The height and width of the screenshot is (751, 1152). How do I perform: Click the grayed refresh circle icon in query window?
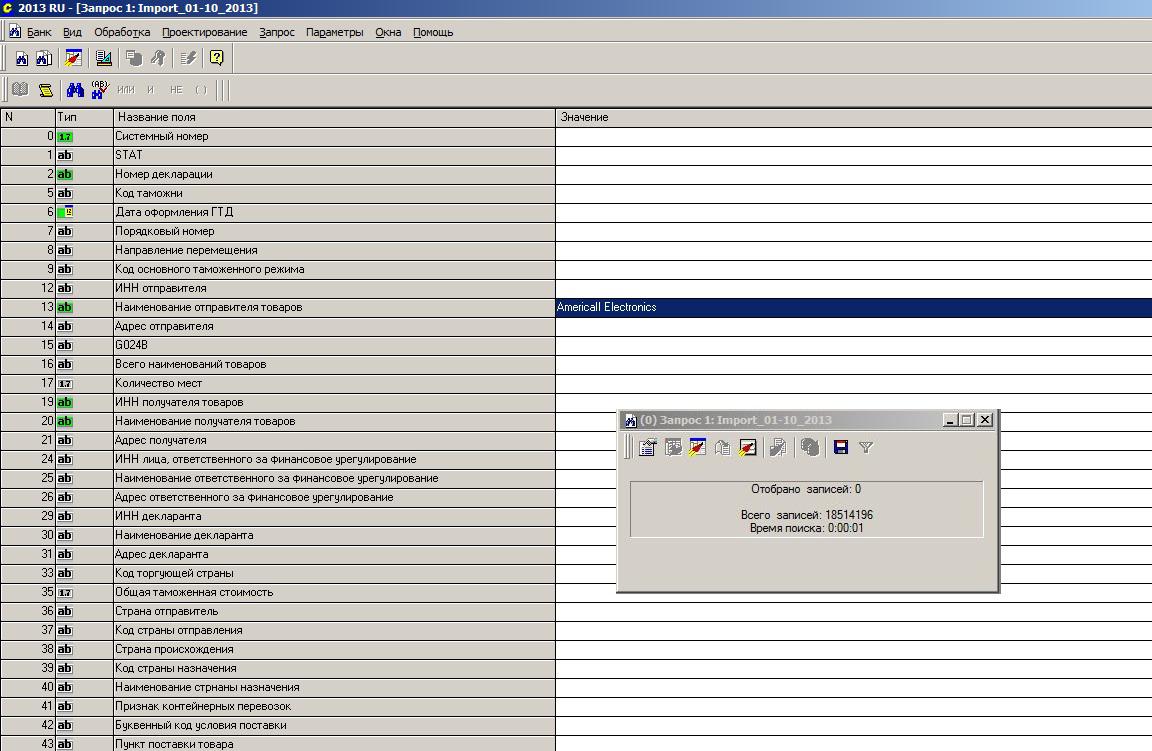810,448
